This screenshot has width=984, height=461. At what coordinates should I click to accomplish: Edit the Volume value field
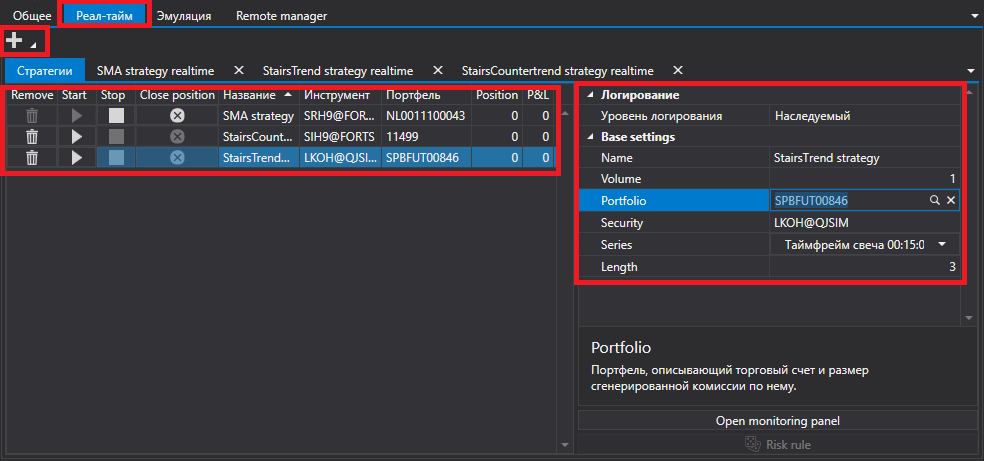pyautogui.click(x=864, y=179)
